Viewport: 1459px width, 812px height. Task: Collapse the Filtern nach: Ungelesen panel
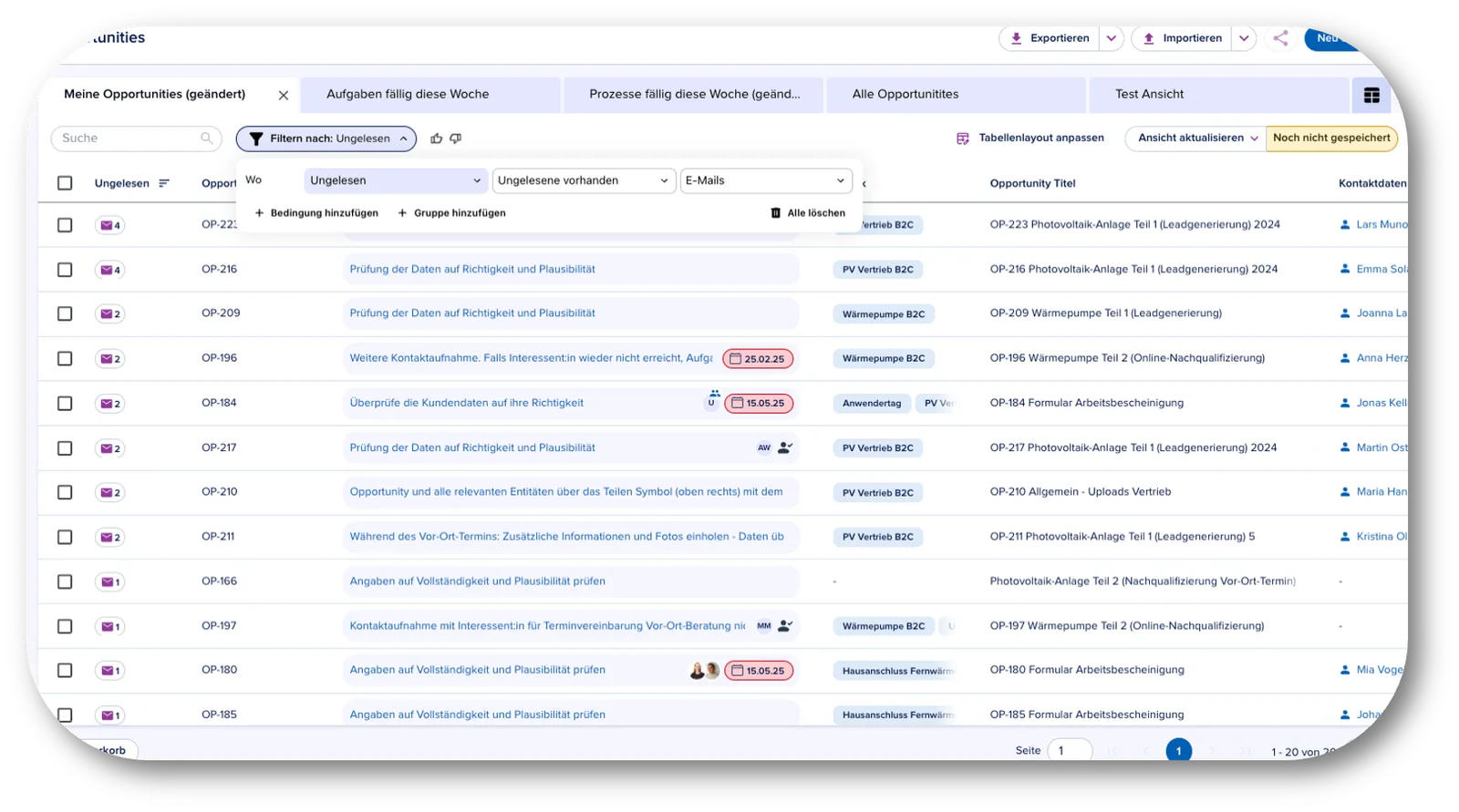click(326, 139)
